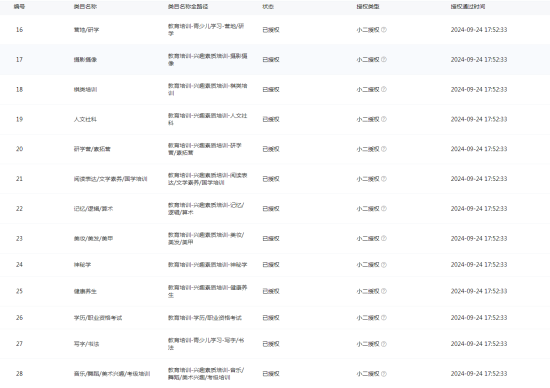Click the 学历/职业资格考试 category name
This screenshot has height=388, width=550.
98,318
